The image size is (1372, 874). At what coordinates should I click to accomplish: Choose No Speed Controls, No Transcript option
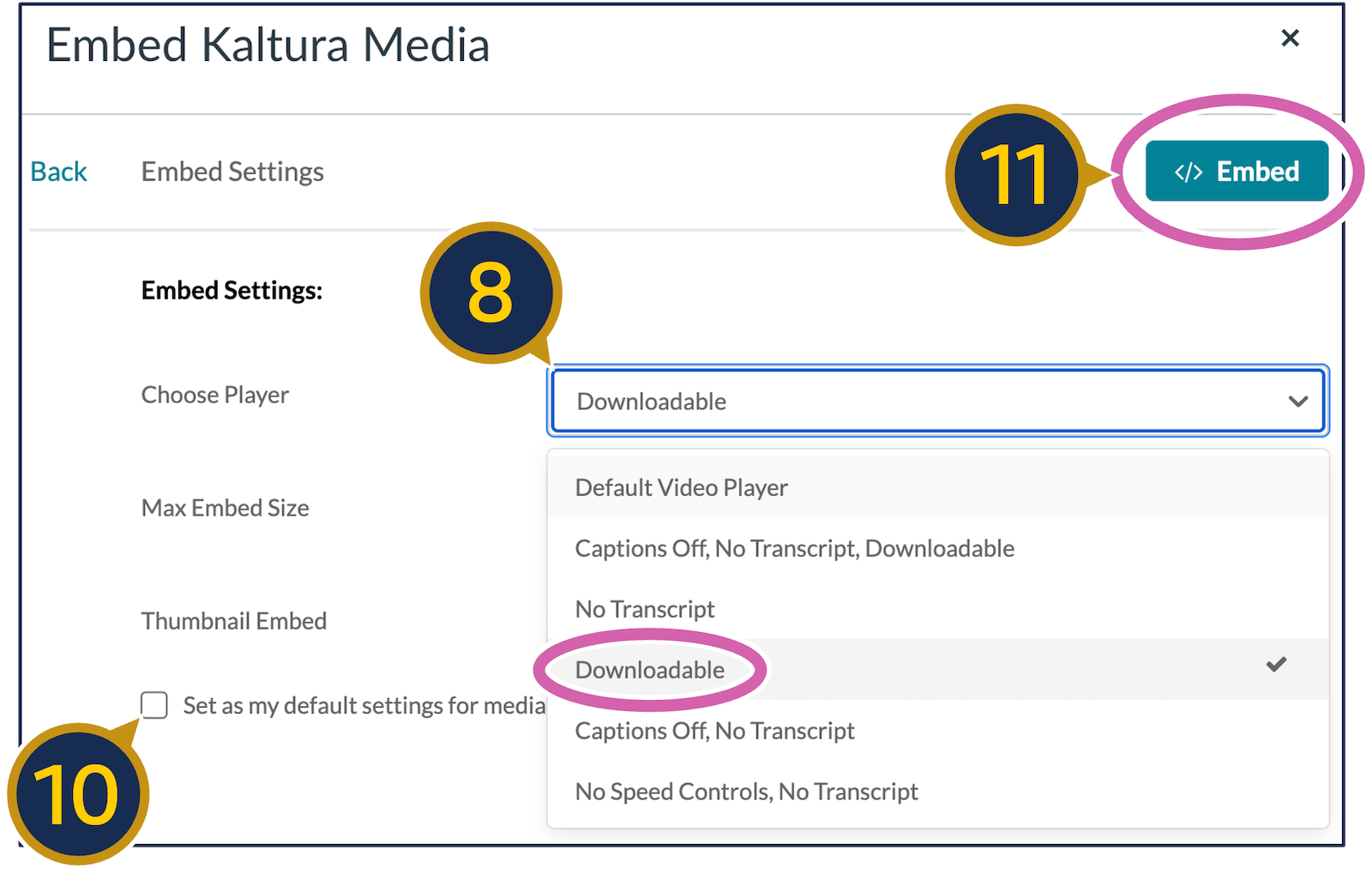938,791
